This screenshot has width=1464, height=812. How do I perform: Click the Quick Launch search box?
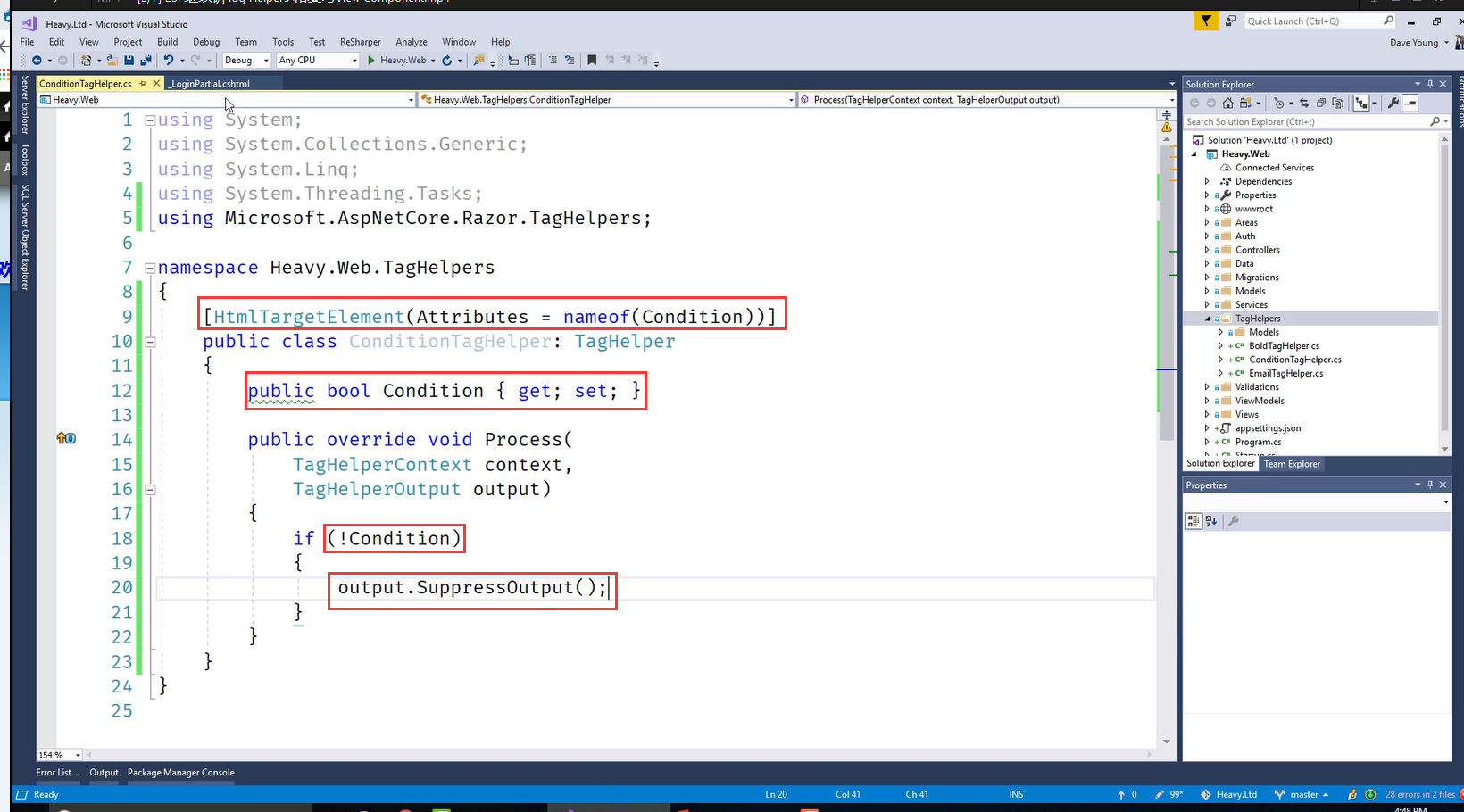tap(1320, 21)
